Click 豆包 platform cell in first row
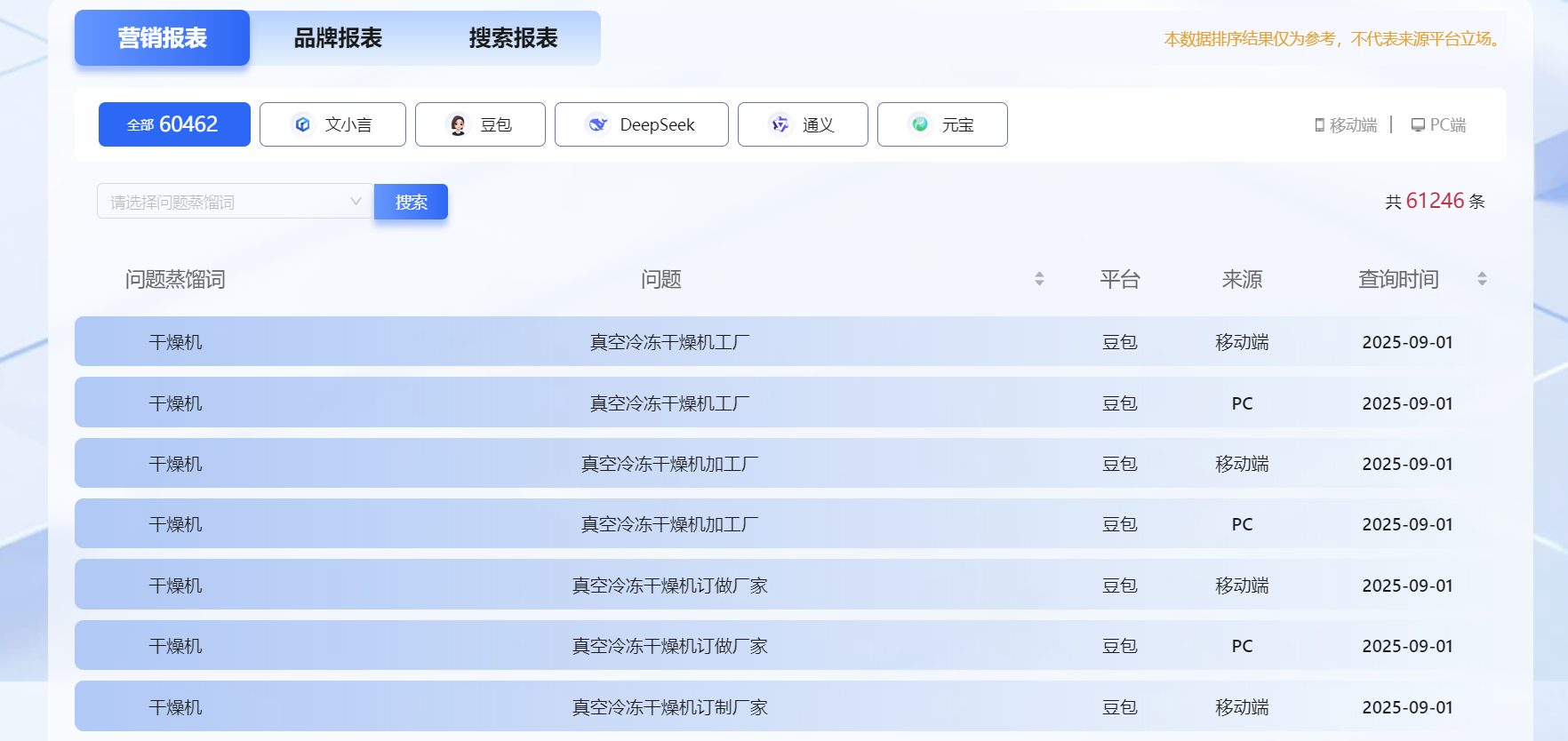This screenshot has height=741, width=1568. pos(1120,342)
